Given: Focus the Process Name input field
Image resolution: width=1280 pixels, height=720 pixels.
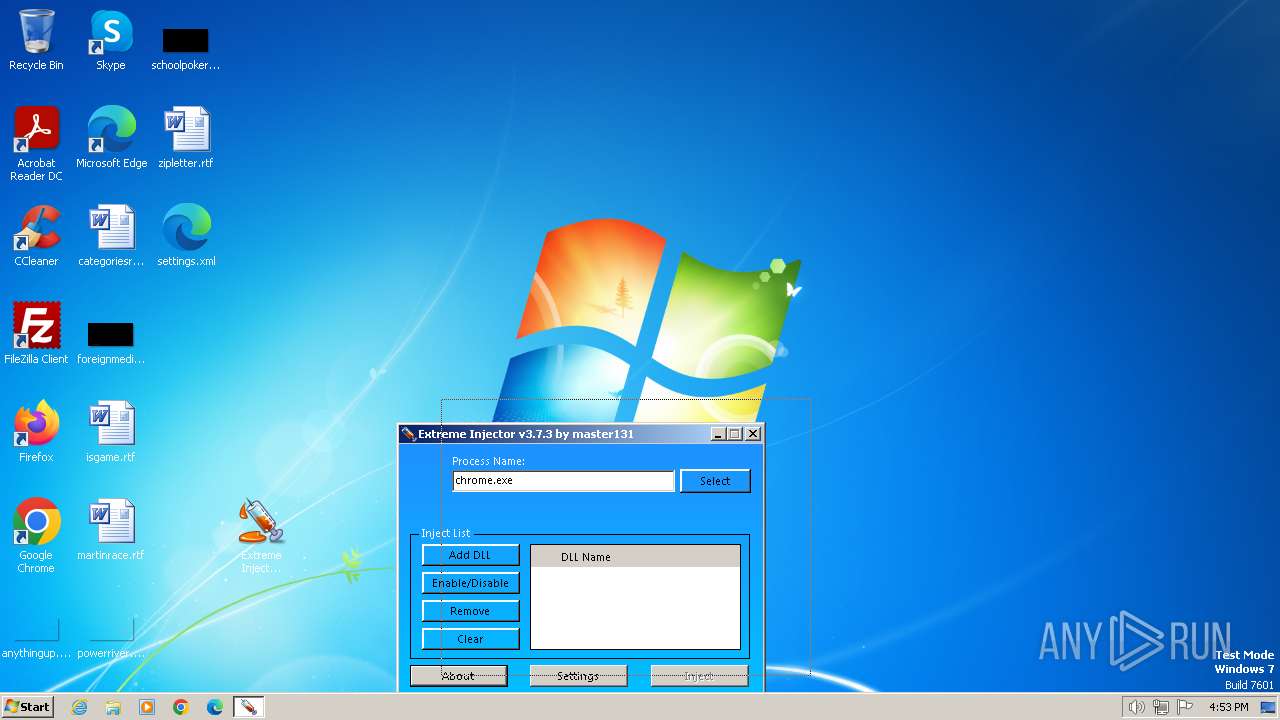Looking at the screenshot, I should [x=563, y=481].
